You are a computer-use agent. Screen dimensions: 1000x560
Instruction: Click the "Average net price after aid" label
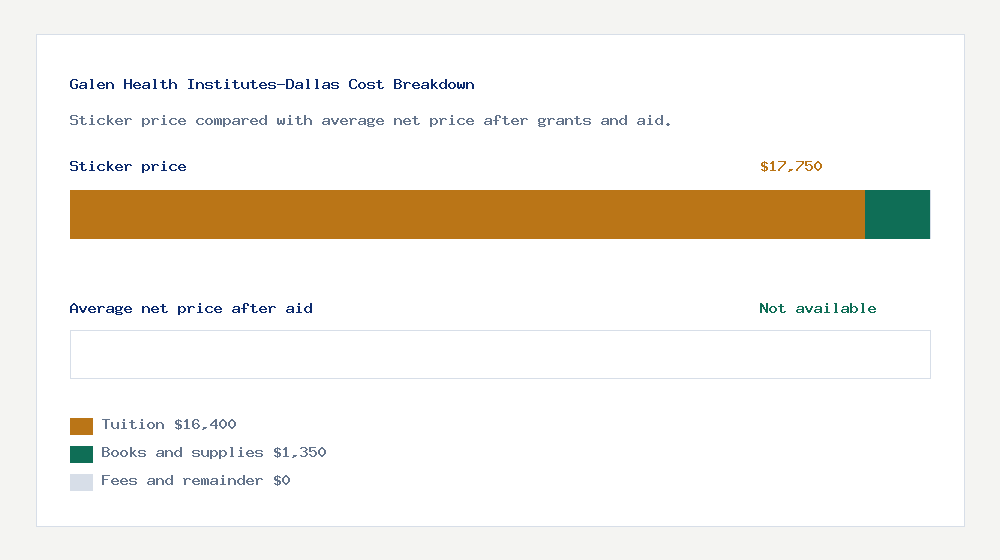pyautogui.click(x=191, y=308)
